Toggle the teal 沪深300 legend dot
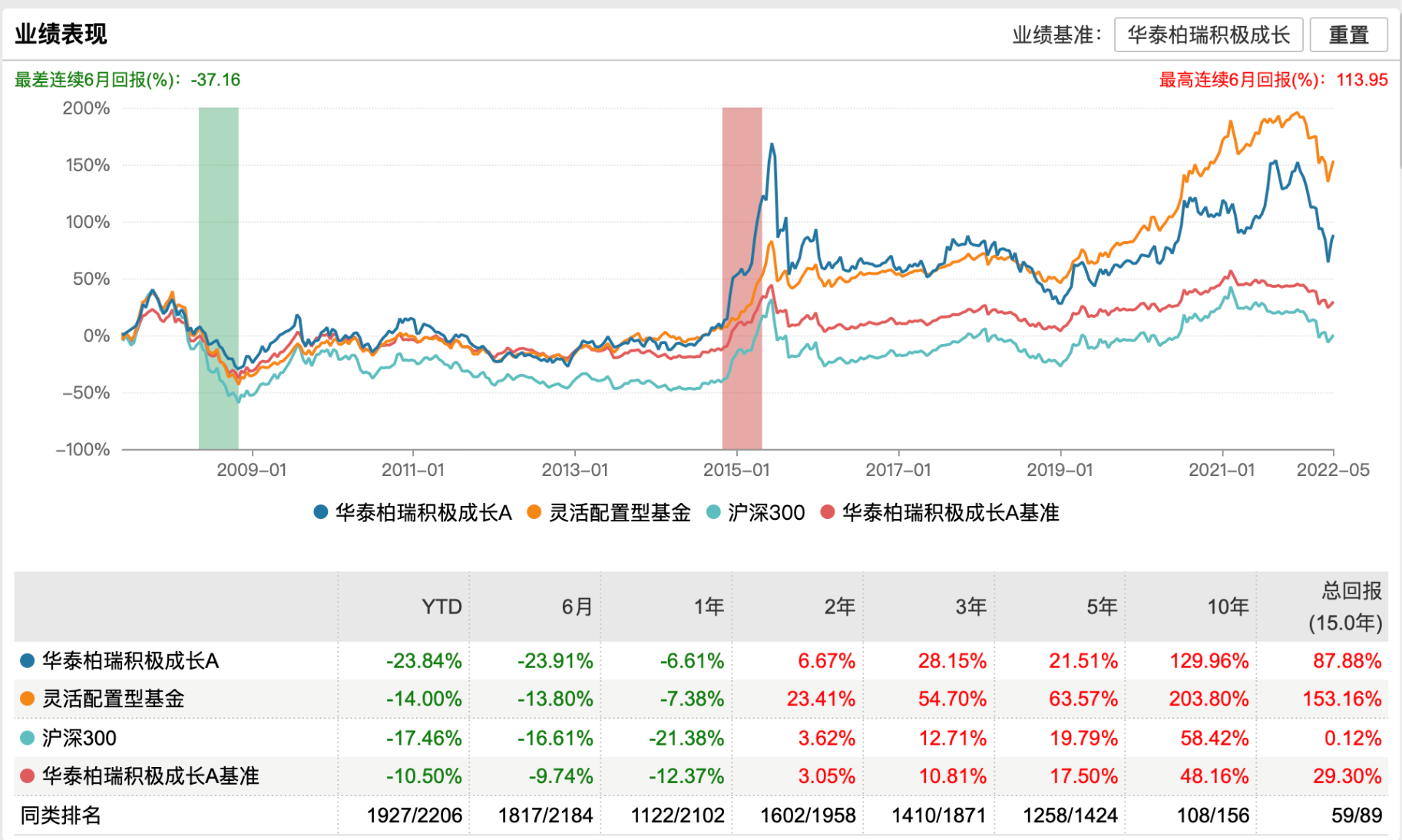1402x840 pixels. pos(713,512)
